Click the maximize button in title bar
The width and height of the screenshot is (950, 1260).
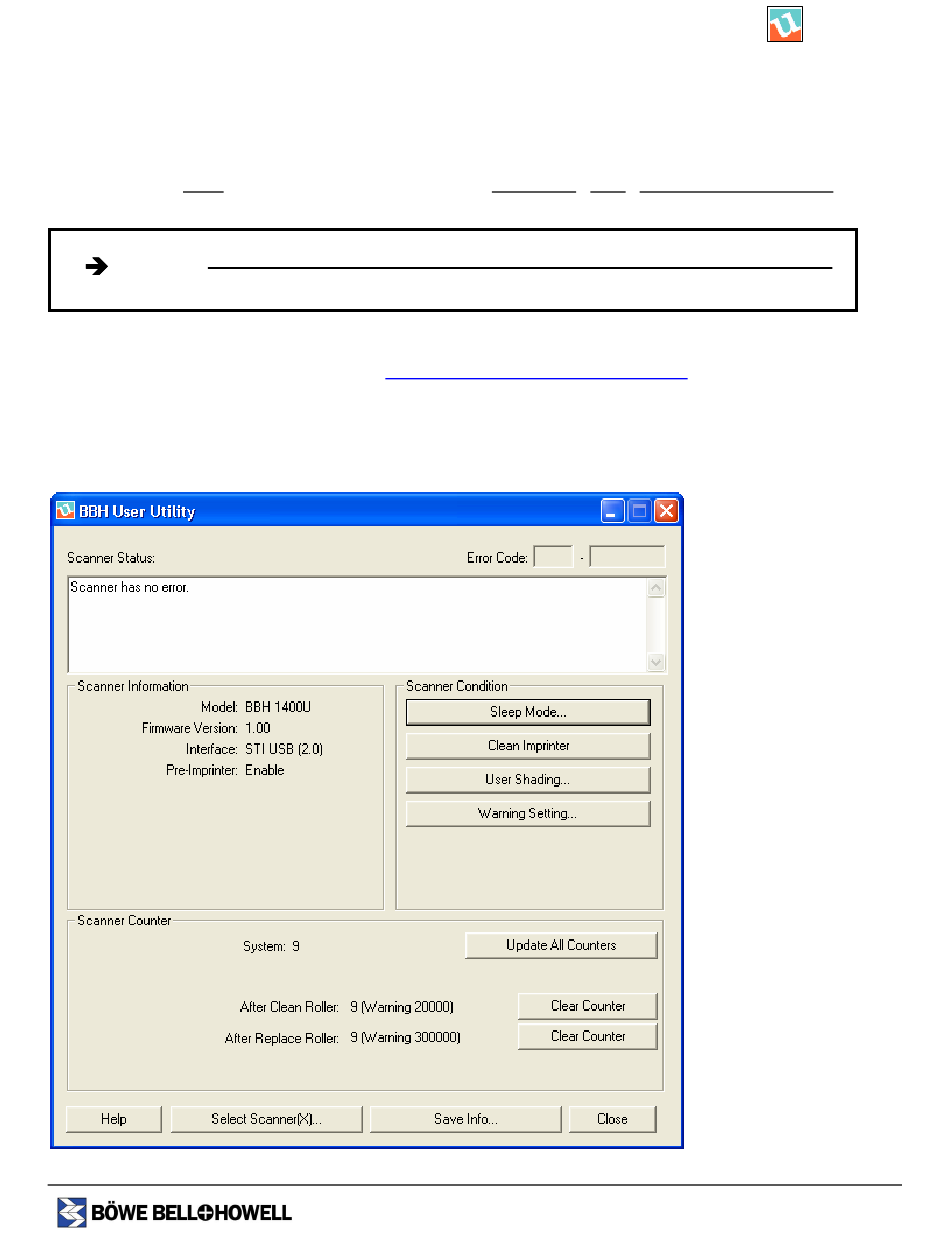click(640, 511)
